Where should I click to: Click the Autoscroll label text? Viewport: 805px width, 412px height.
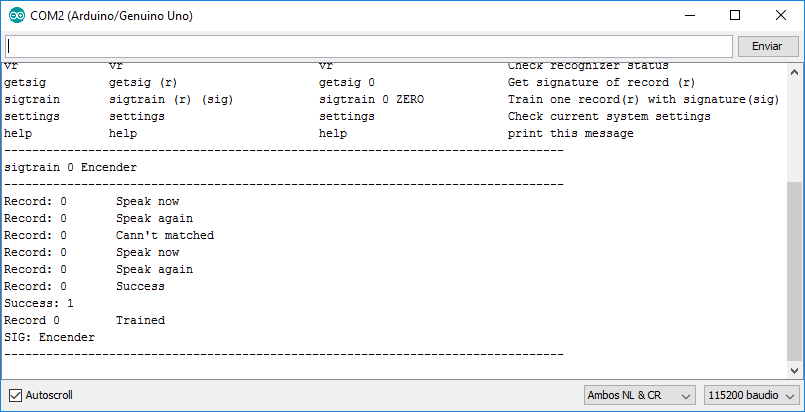49,395
